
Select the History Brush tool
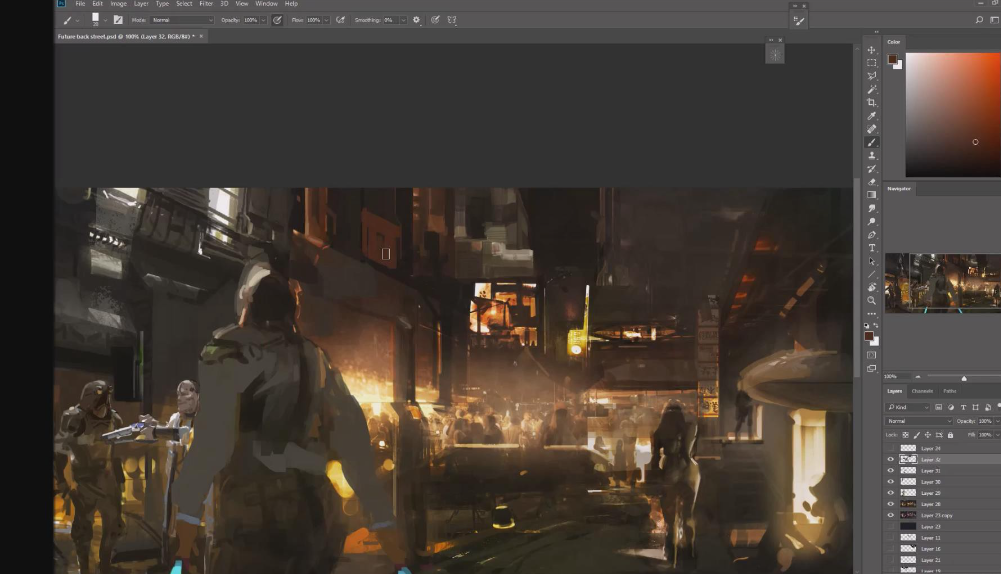pyautogui.click(x=871, y=169)
